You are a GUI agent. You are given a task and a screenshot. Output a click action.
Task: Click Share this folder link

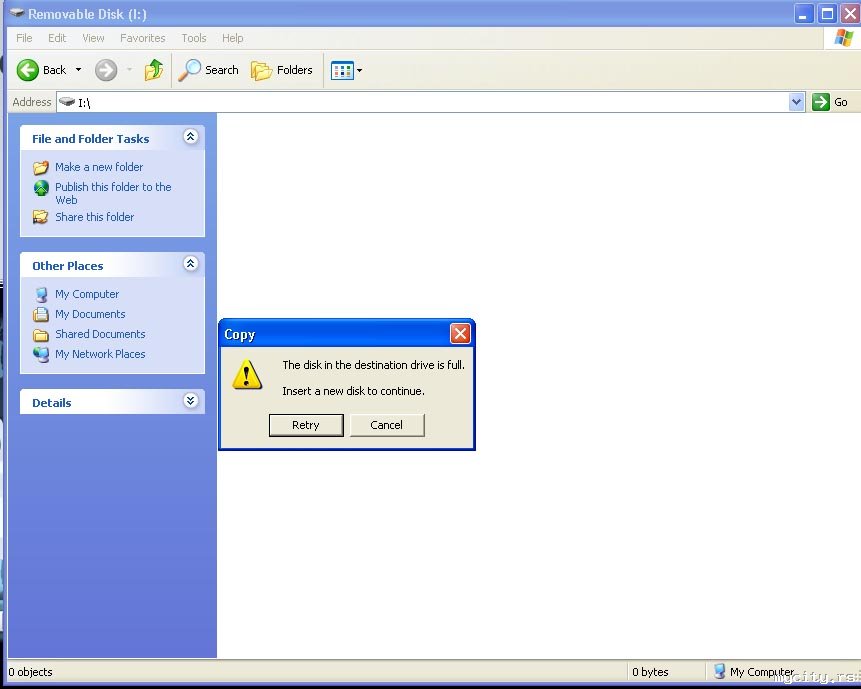click(94, 217)
